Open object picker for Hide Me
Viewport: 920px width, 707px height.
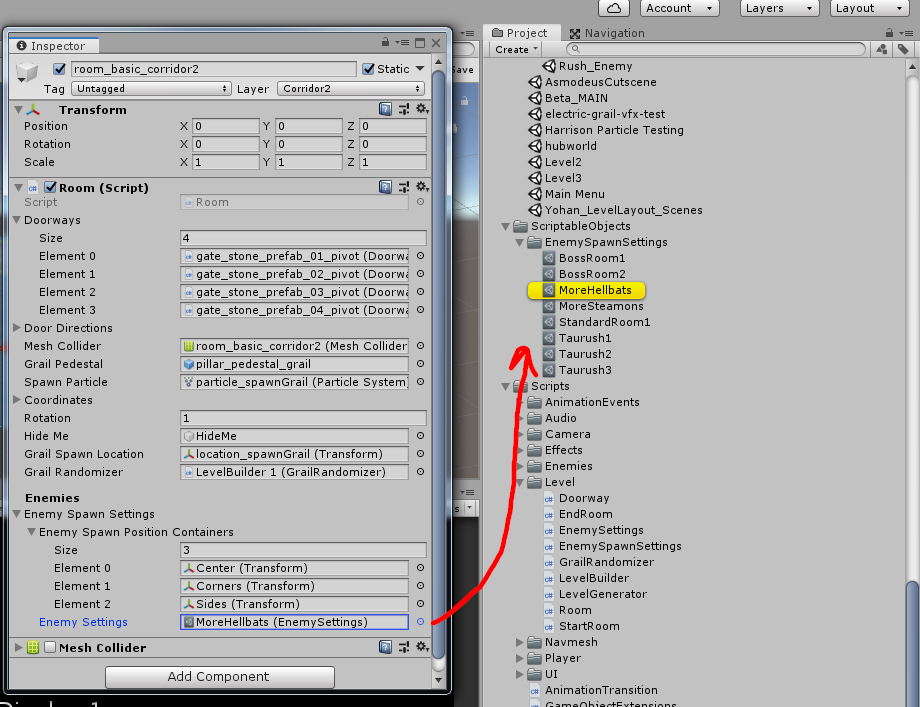[x=420, y=436]
